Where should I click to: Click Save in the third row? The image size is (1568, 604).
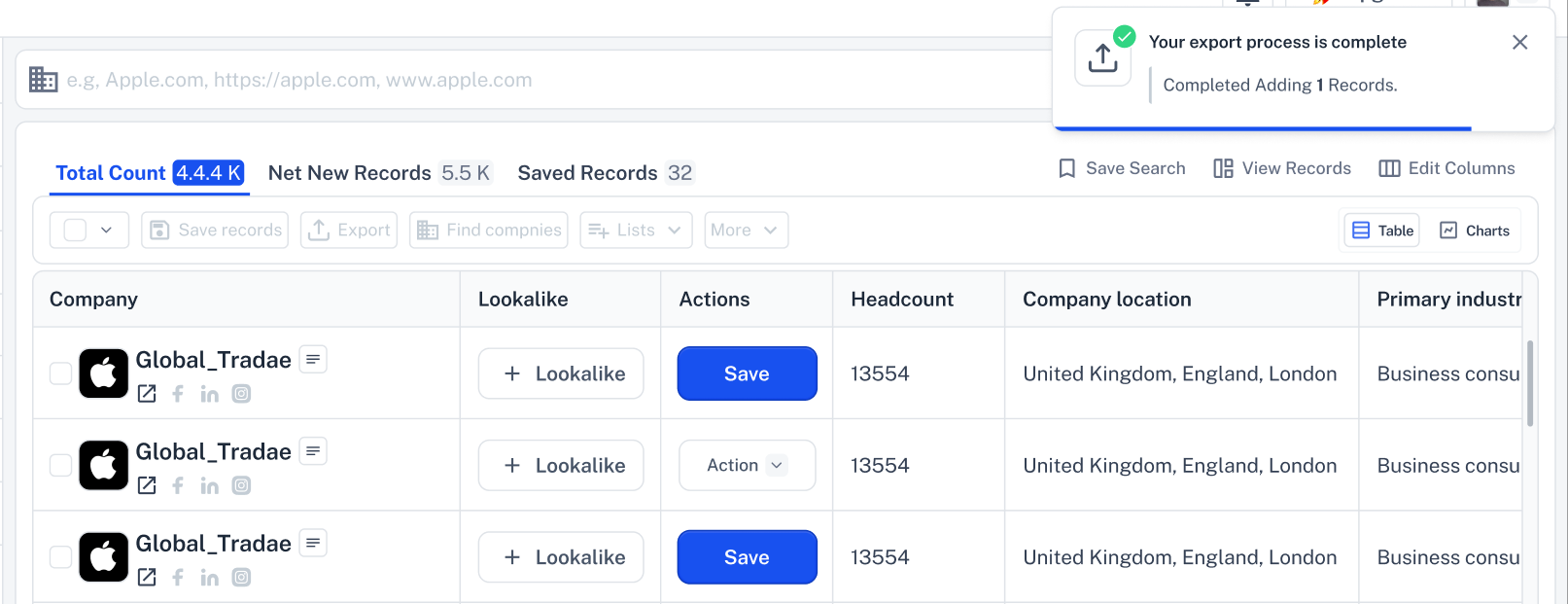tap(747, 557)
